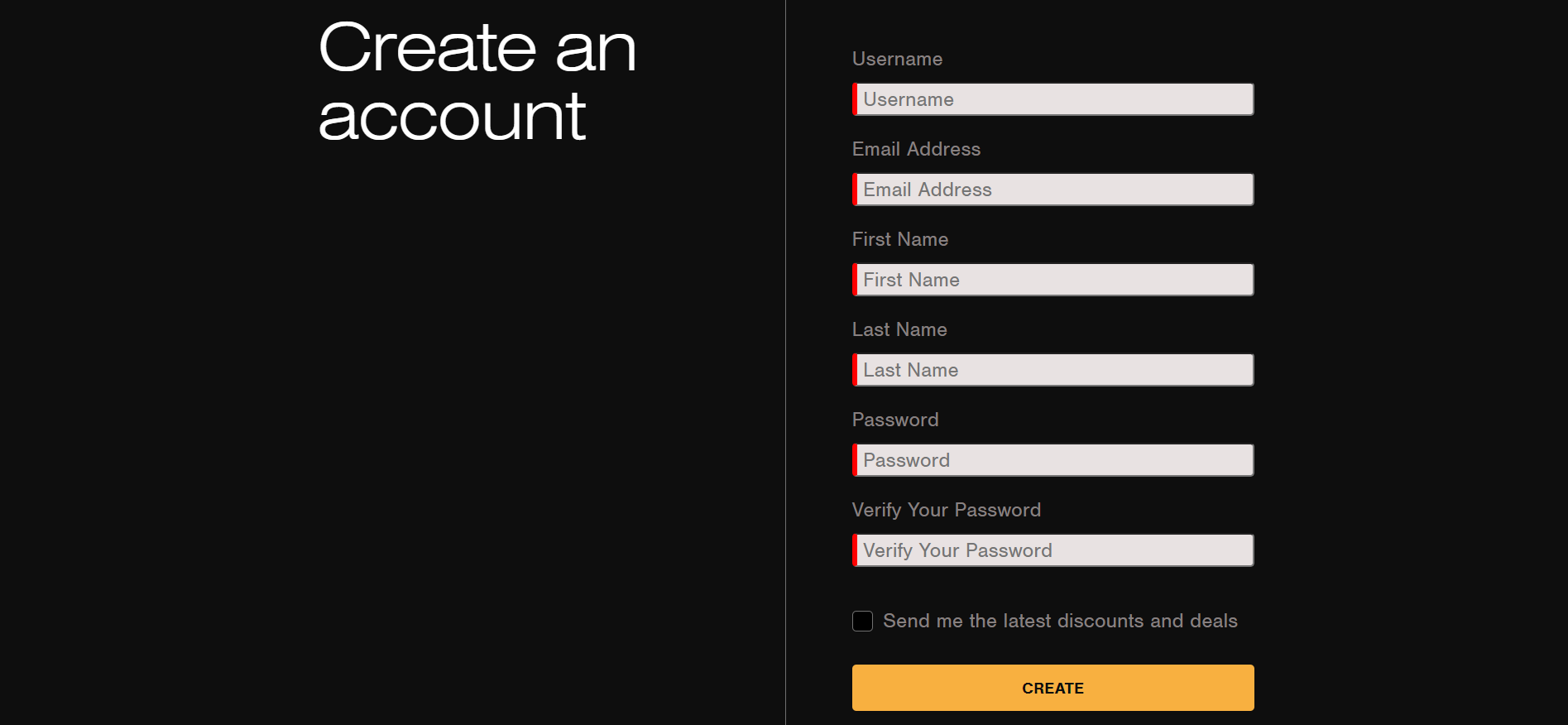Click the Last Name label above its field

[899, 329]
